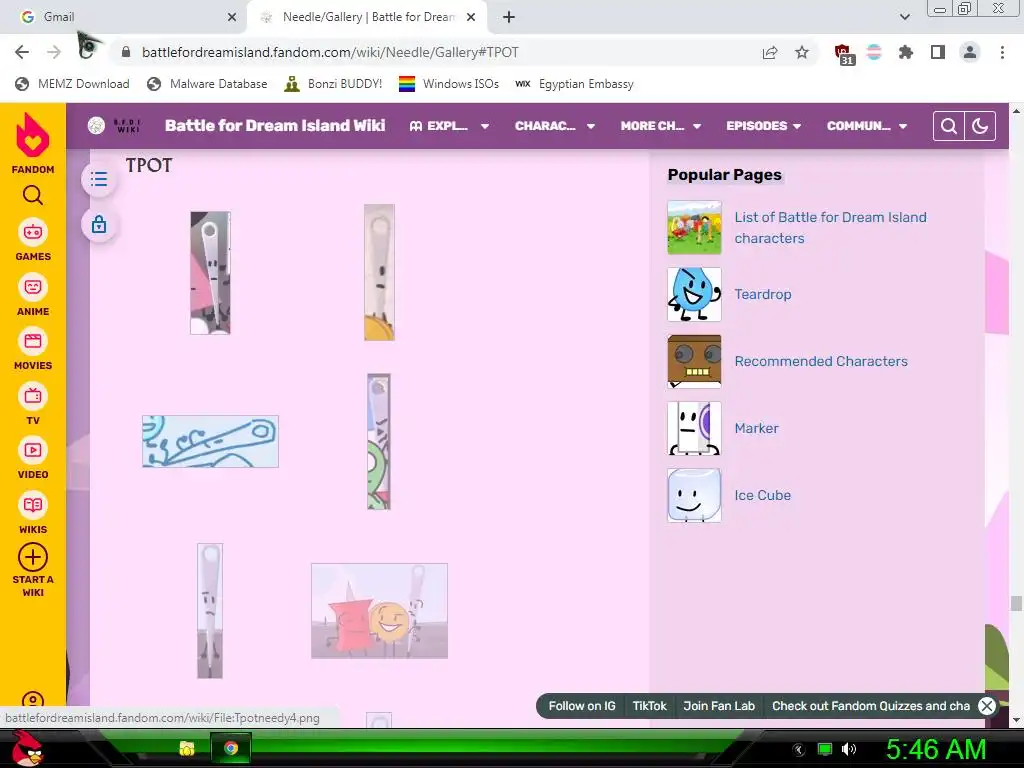
Task: Open Bonzi BUDDY! bookmark
Action: 334,84
